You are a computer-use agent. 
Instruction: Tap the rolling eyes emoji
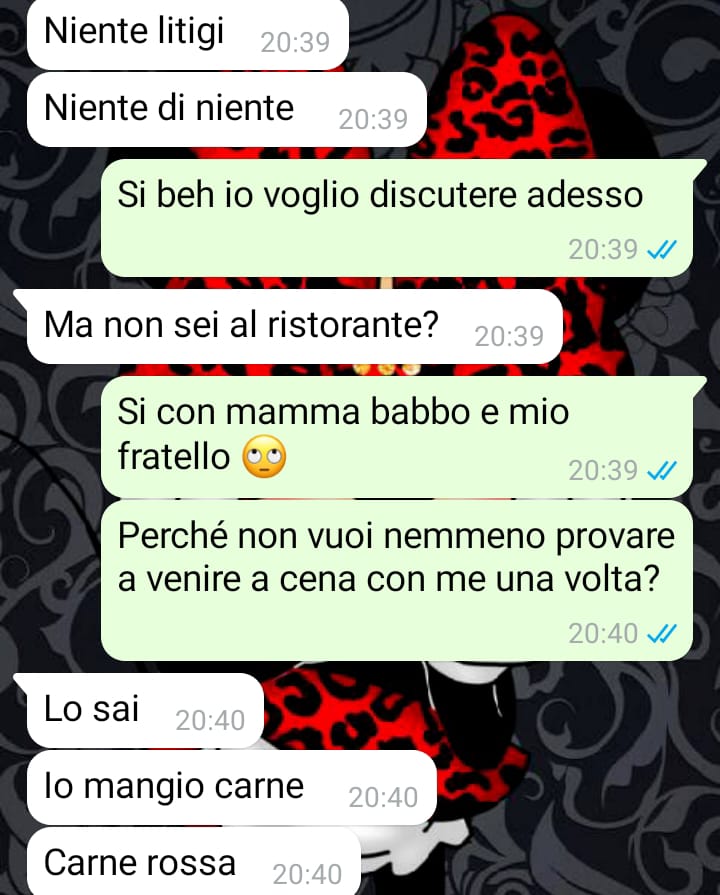pos(264,457)
